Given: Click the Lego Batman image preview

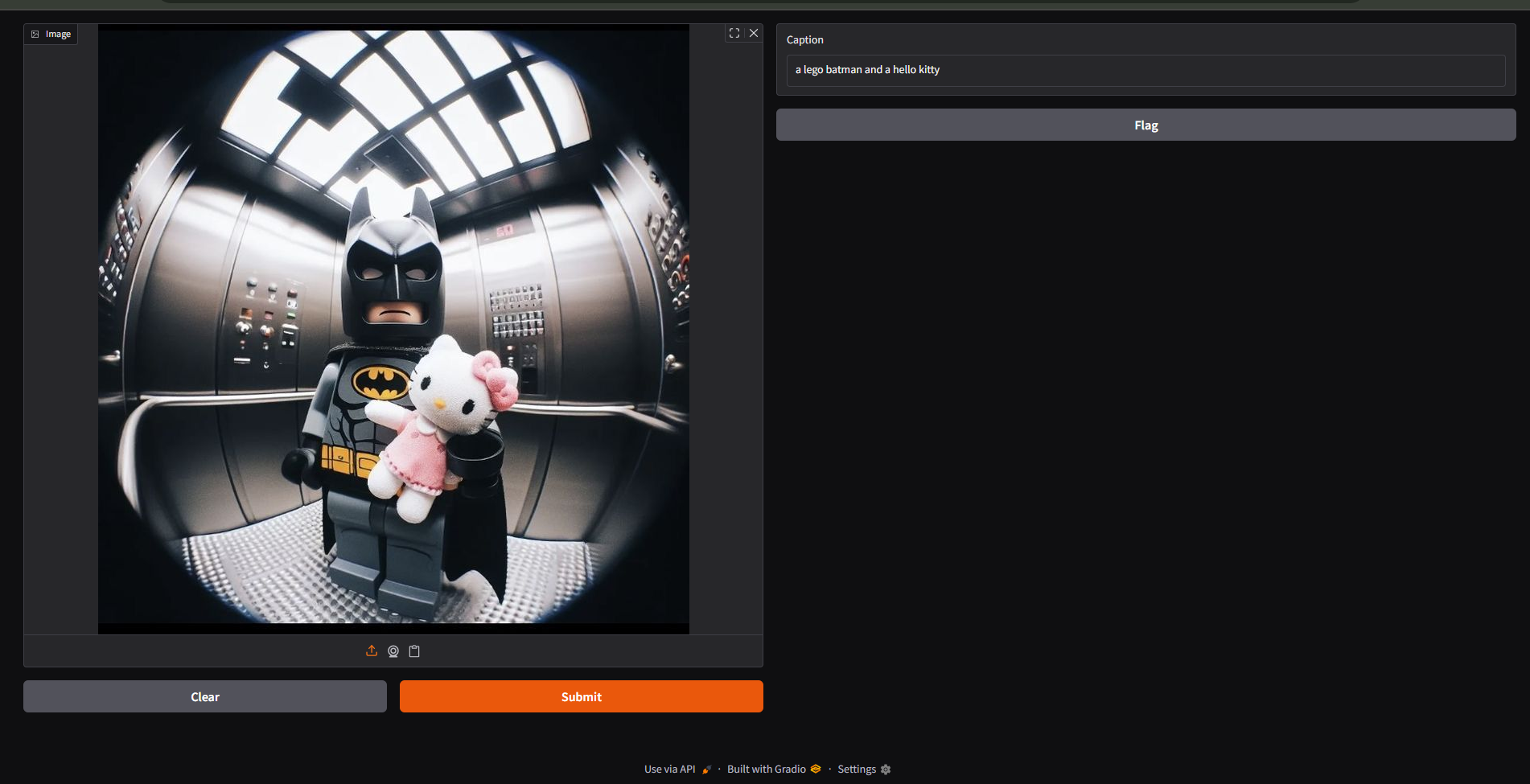Looking at the screenshot, I should tap(393, 329).
